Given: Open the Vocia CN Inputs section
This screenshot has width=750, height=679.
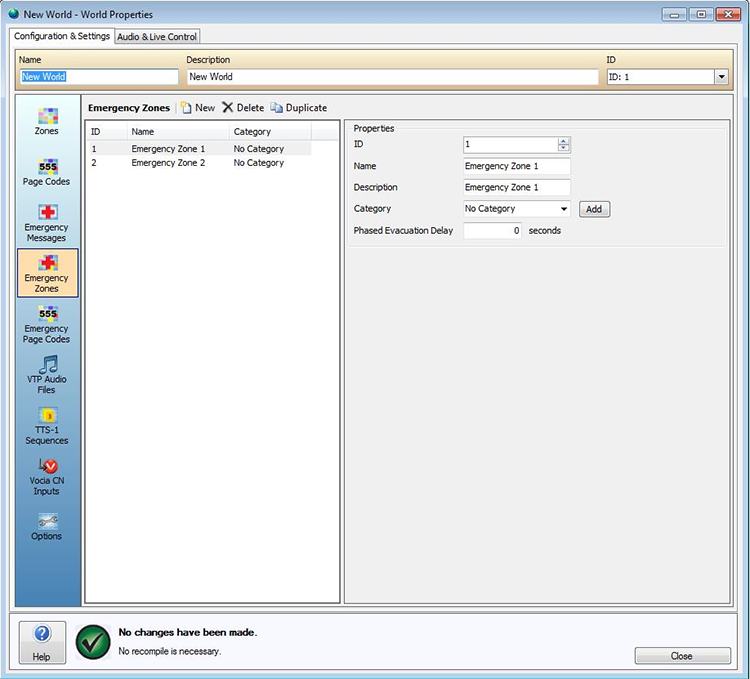Looking at the screenshot, I should pos(47,477).
